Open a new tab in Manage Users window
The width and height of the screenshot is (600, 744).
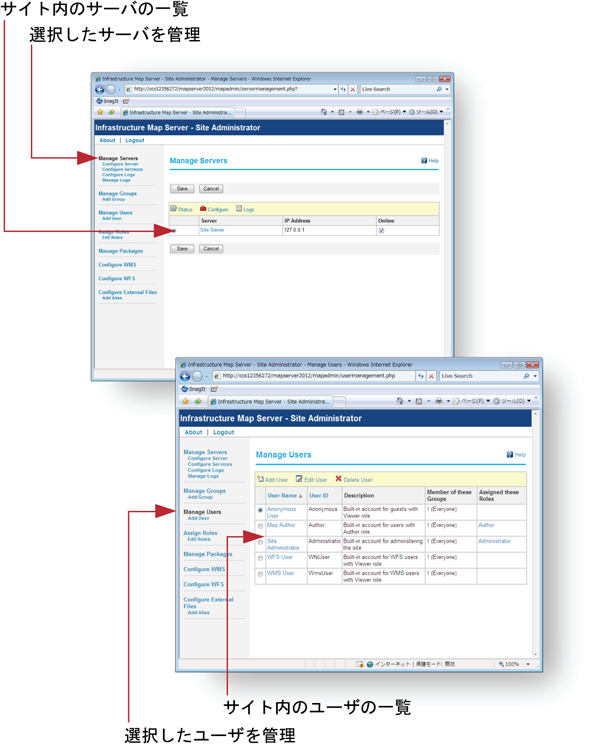point(339,402)
